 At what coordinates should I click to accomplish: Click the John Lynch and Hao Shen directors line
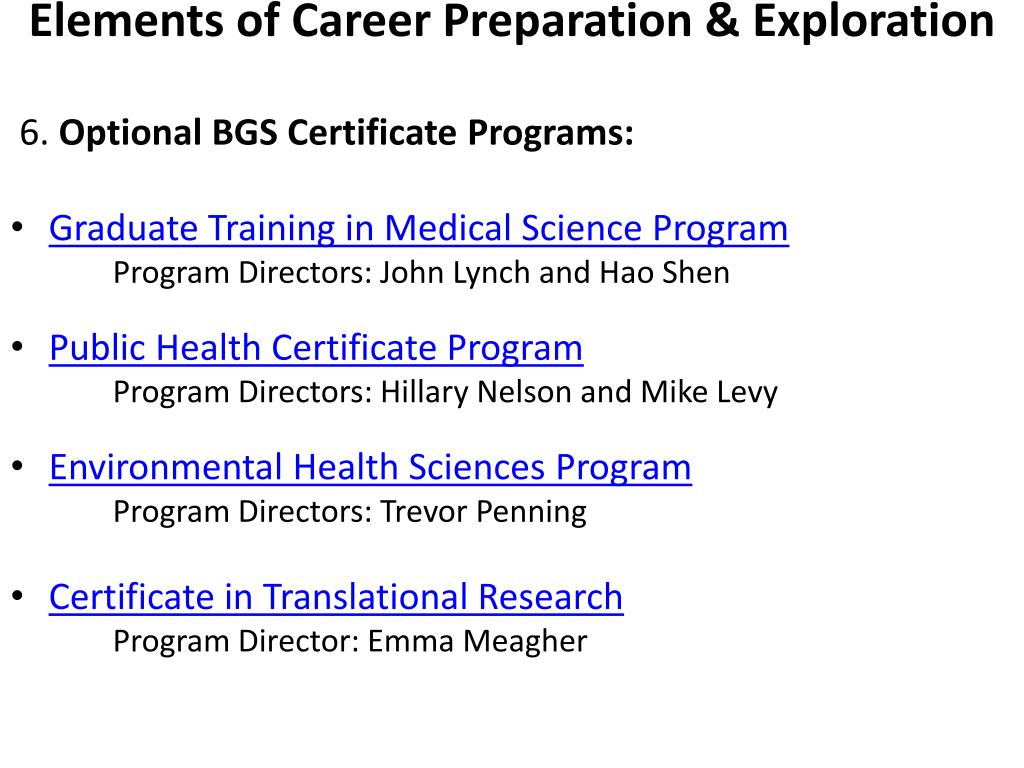[421, 273]
